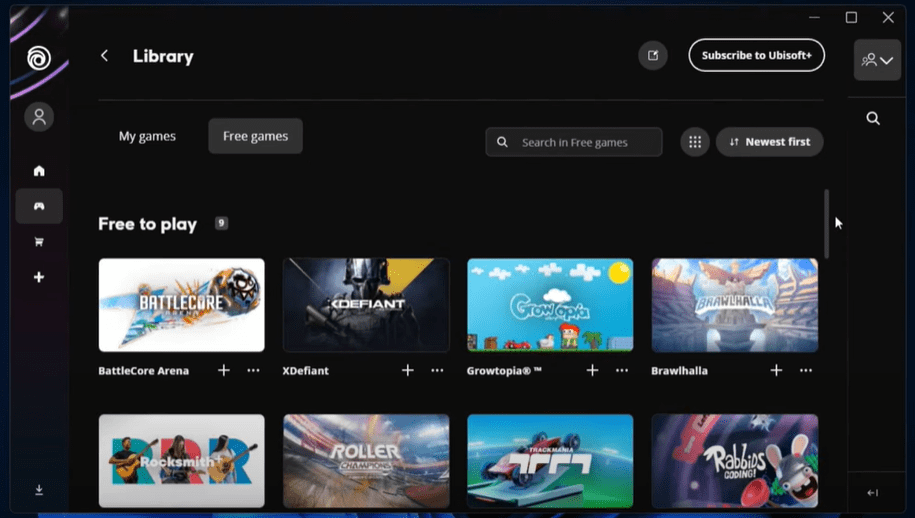Image resolution: width=915 pixels, height=518 pixels.
Task: Click the plus icon in left sidebar
Action: coord(39,277)
